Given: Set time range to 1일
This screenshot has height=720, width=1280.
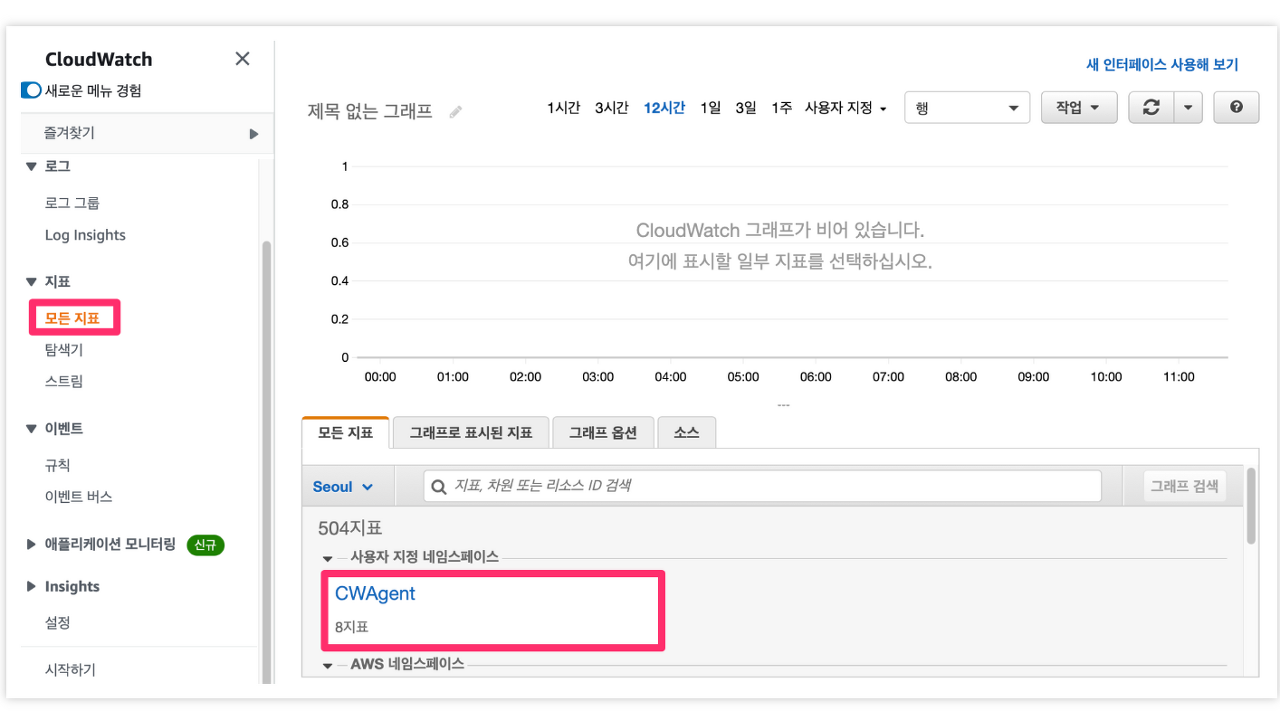Looking at the screenshot, I should point(710,108).
